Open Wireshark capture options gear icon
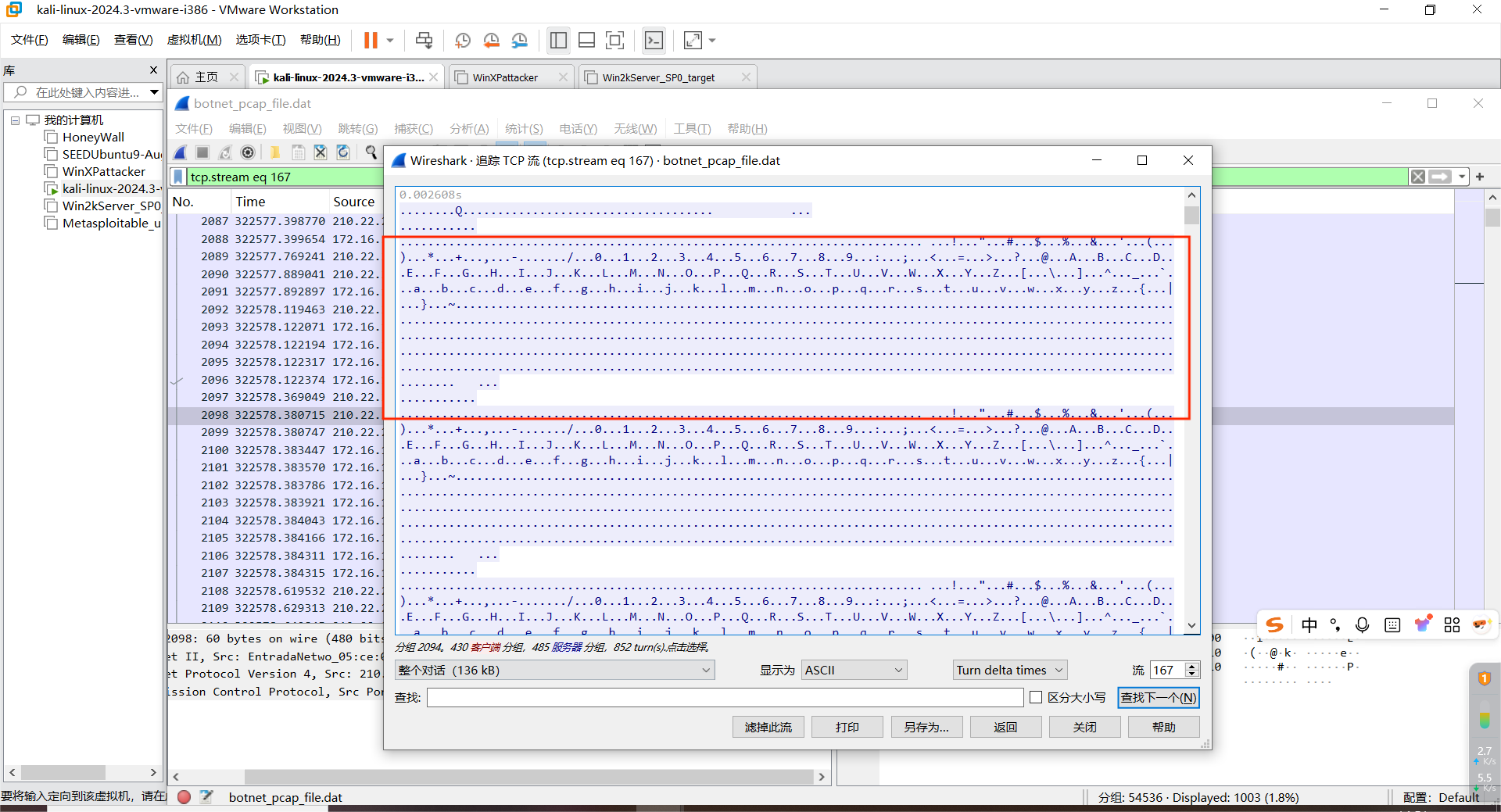1501x812 pixels. (x=248, y=152)
